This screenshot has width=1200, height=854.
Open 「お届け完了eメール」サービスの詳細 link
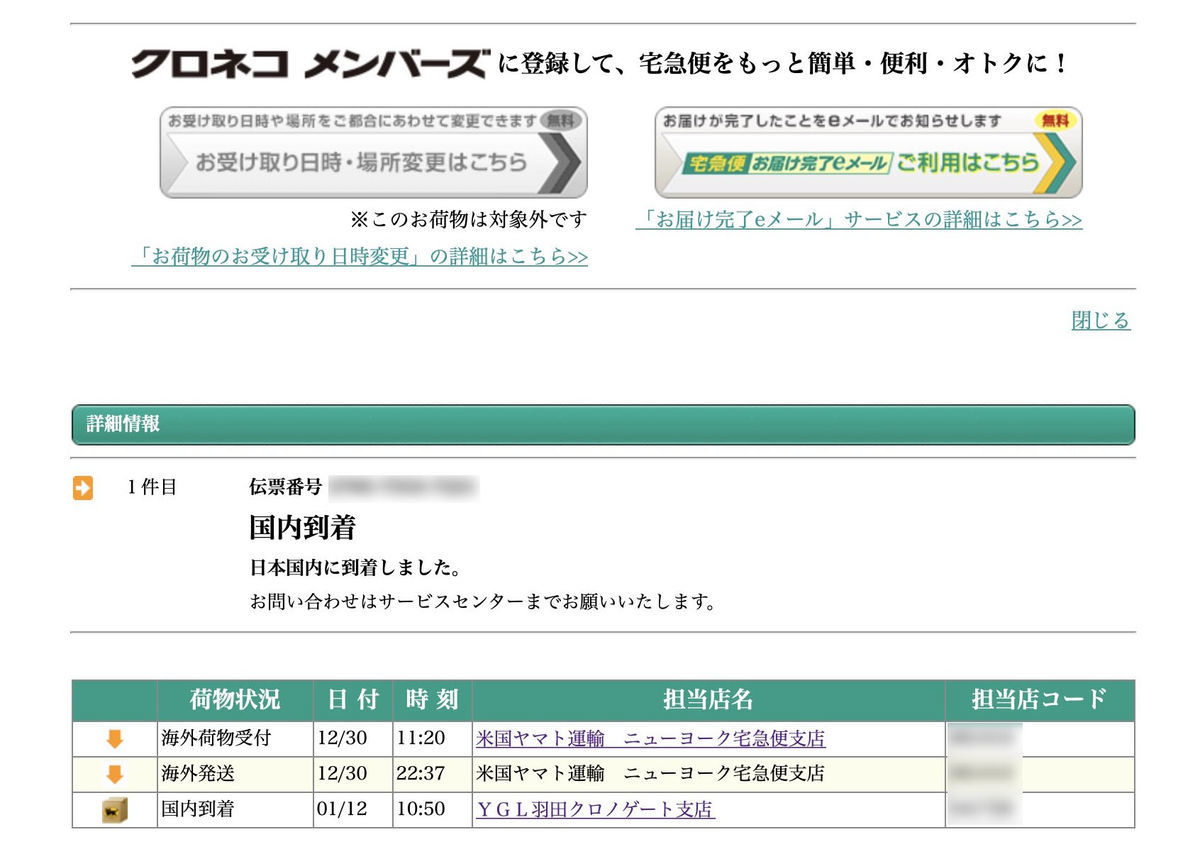tap(859, 220)
